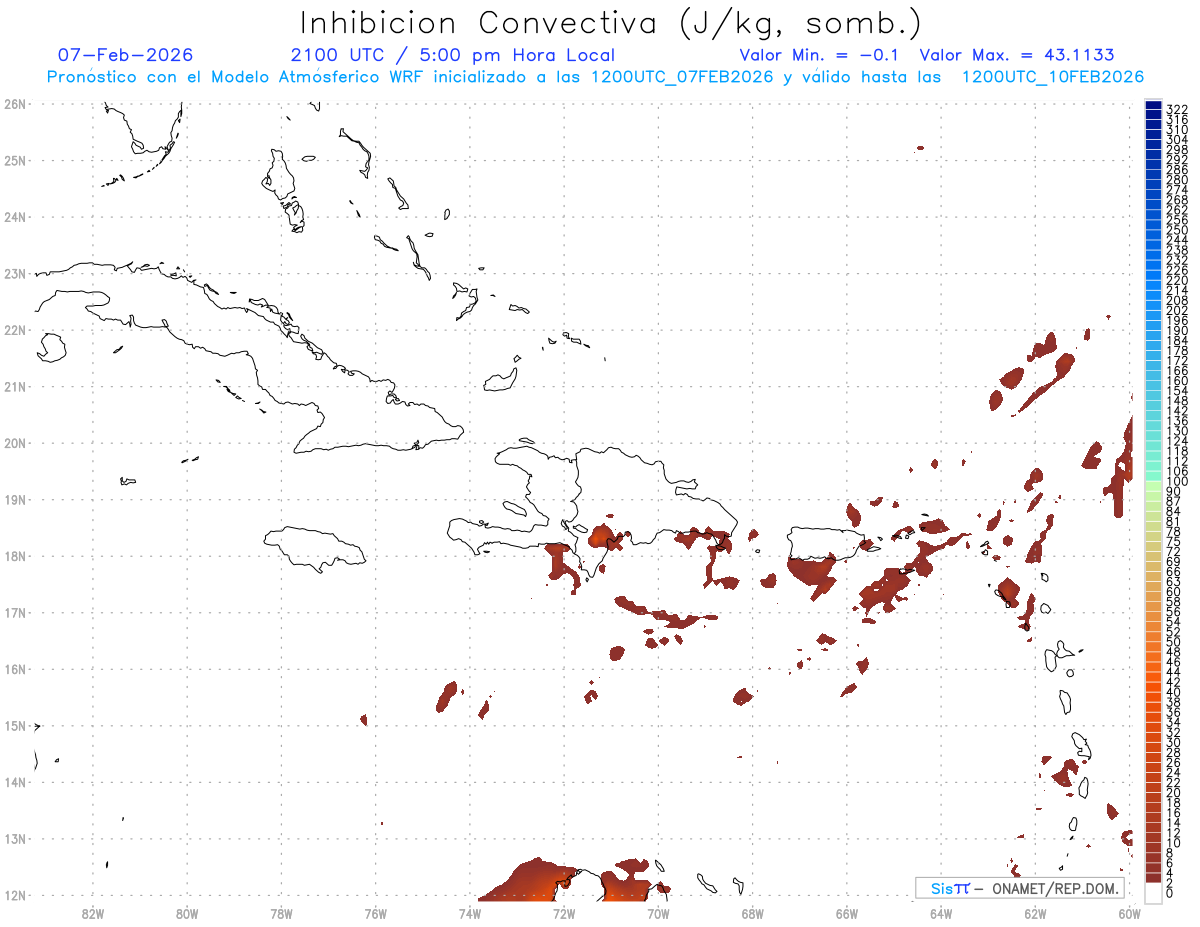This screenshot has height=927, width=1200.
Task: Click the 62W longitude label
Action: point(1036,912)
